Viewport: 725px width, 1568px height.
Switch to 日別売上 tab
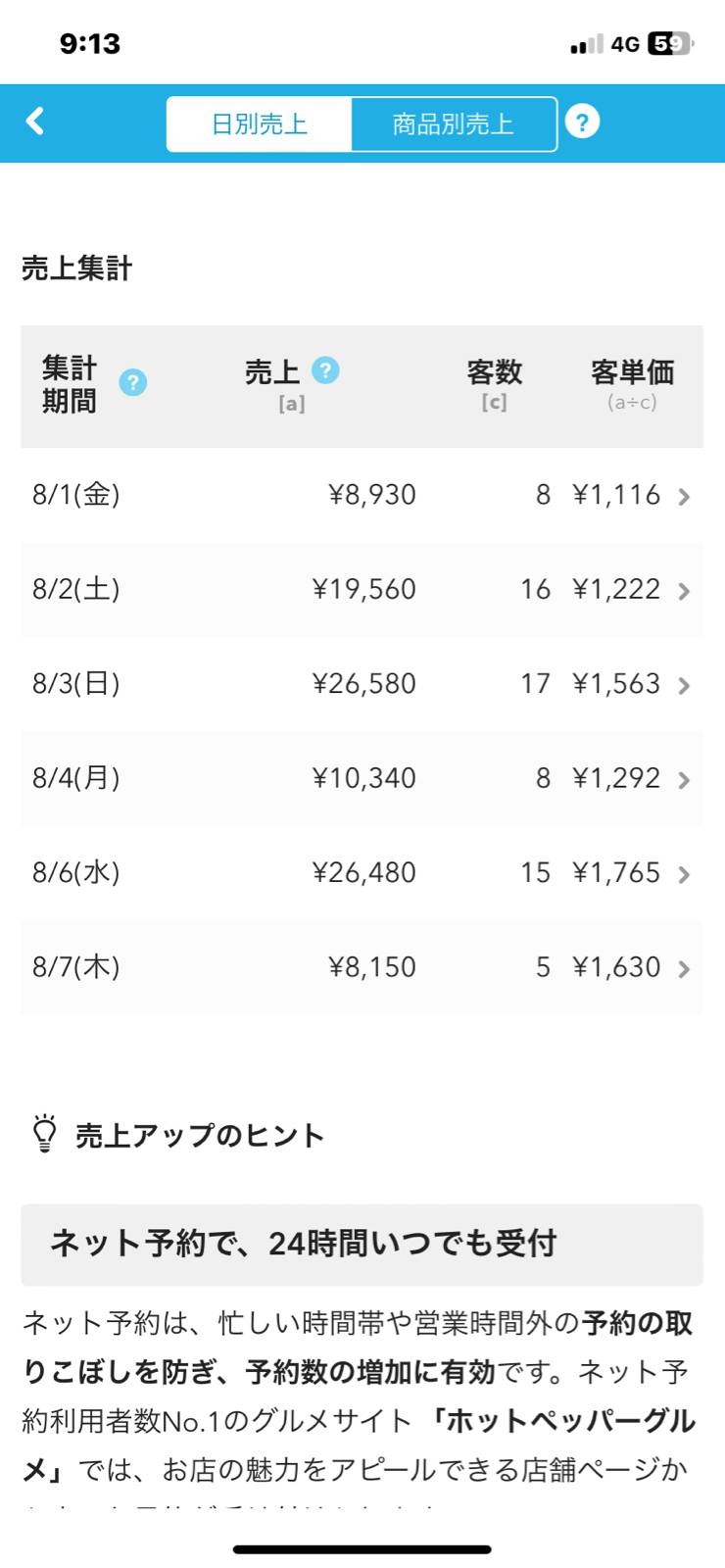pyautogui.click(x=260, y=124)
